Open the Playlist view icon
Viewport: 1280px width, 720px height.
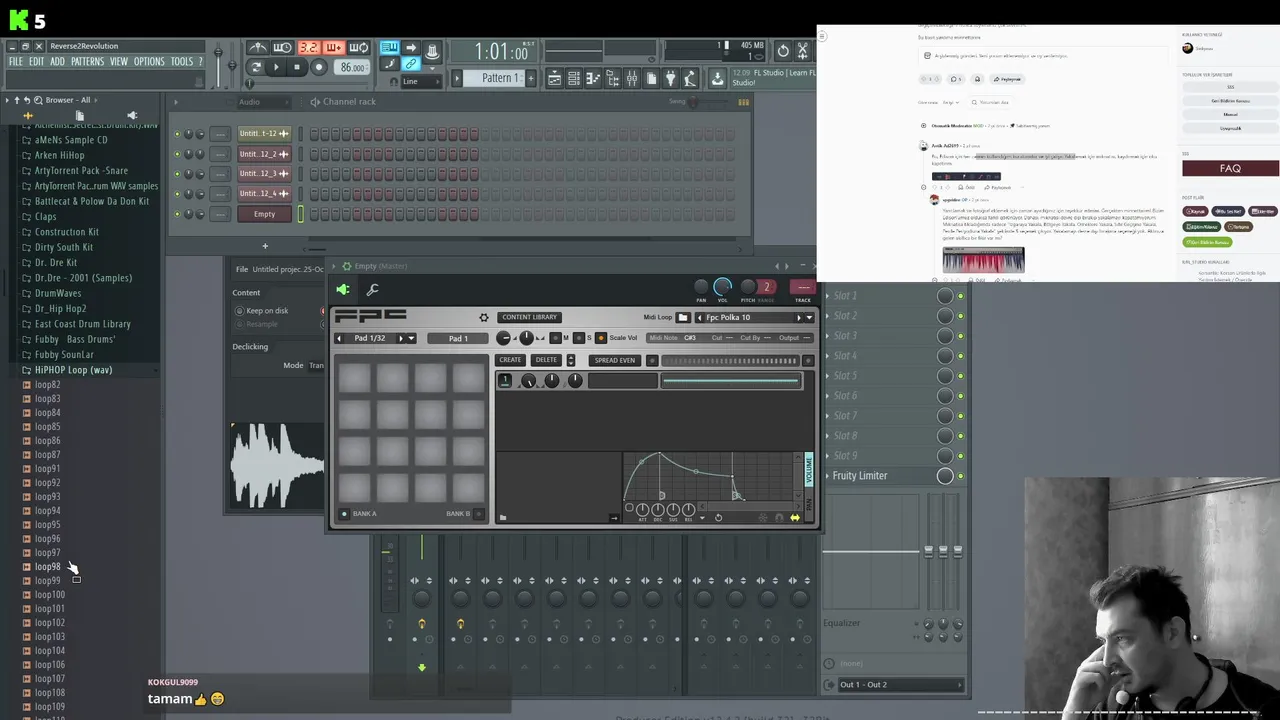click(554, 78)
